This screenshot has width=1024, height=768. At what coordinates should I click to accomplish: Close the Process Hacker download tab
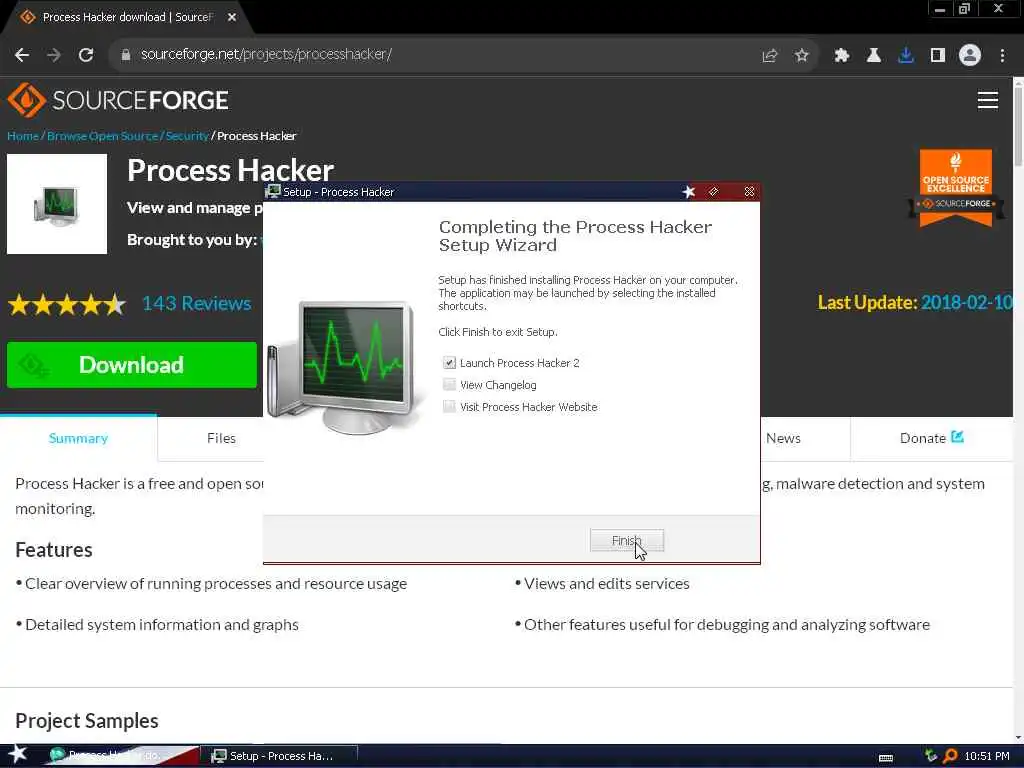[x=232, y=18]
